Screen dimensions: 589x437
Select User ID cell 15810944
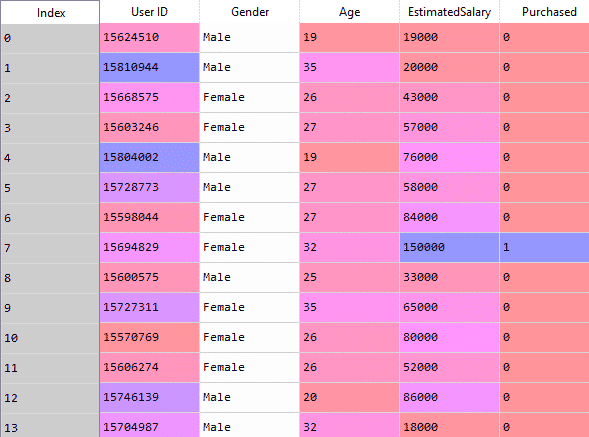click(150, 68)
